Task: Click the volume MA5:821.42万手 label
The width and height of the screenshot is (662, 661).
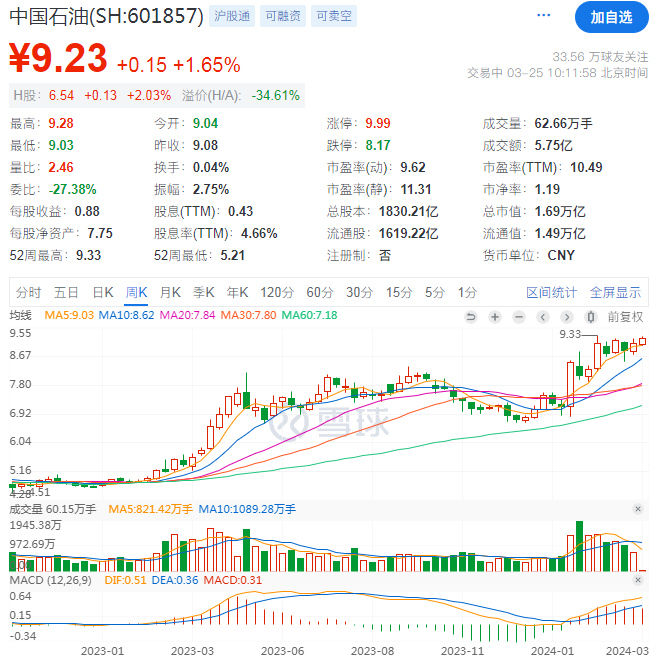Action: (x=151, y=509)
